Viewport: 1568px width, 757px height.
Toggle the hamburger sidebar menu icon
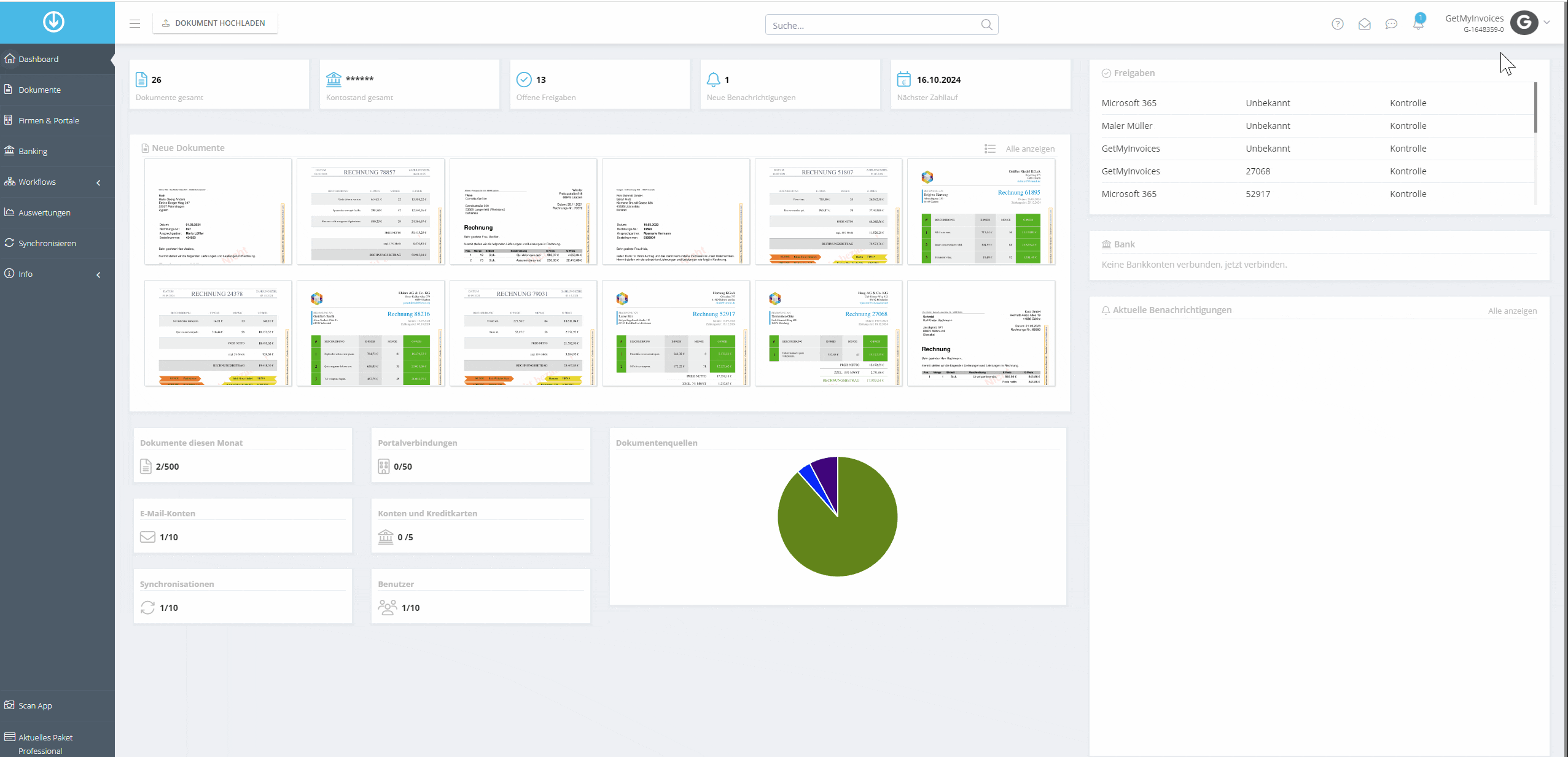click(x=135, y=23)
